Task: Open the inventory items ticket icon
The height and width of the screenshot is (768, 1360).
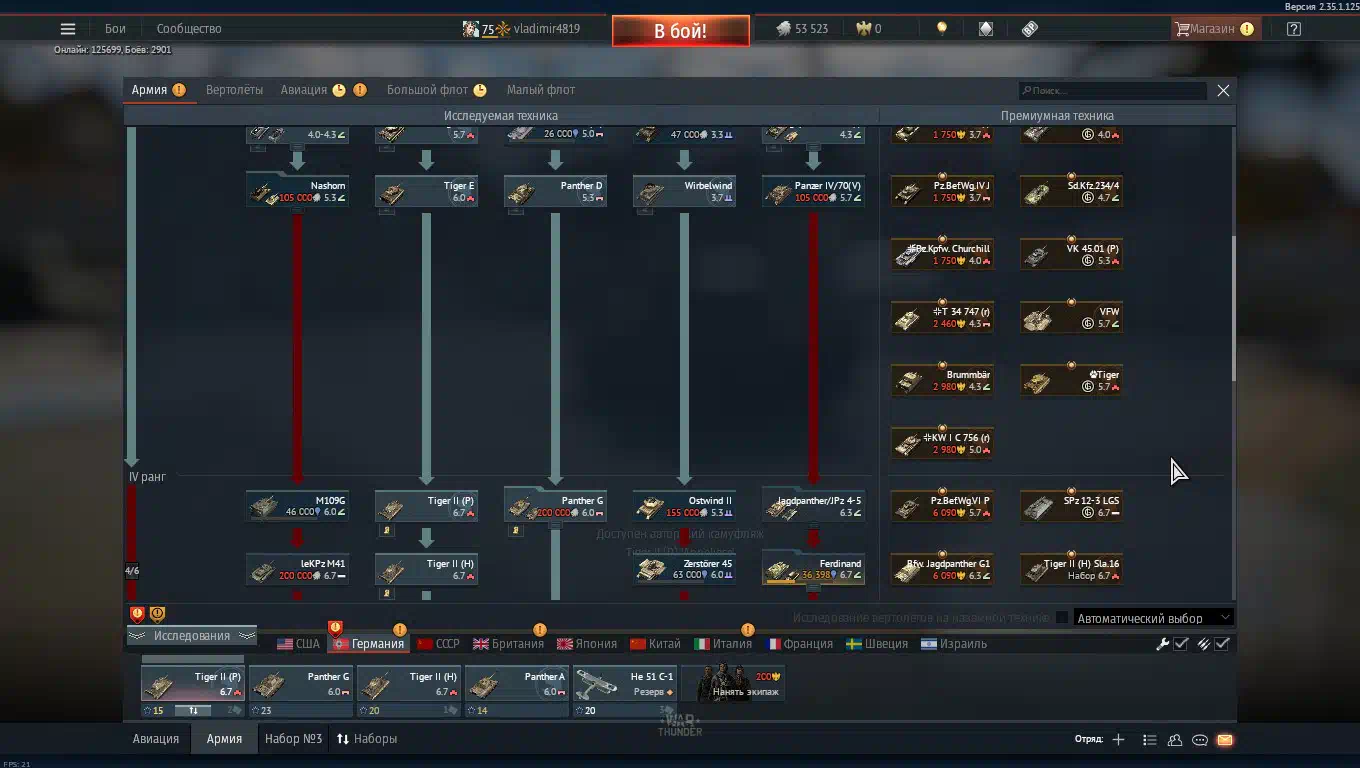Action: (x=1030, y=29)
